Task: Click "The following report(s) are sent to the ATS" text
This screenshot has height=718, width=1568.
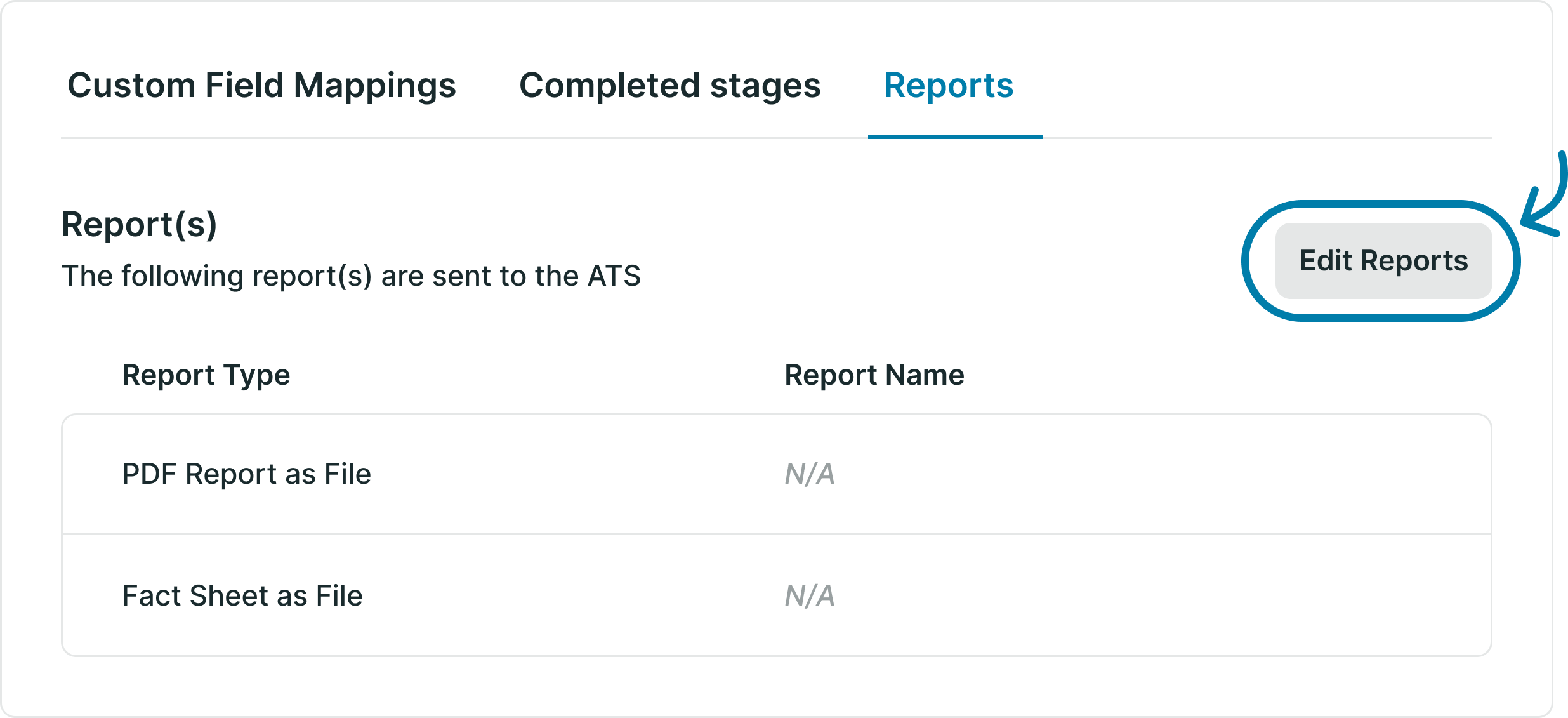Action: (351, 276)
